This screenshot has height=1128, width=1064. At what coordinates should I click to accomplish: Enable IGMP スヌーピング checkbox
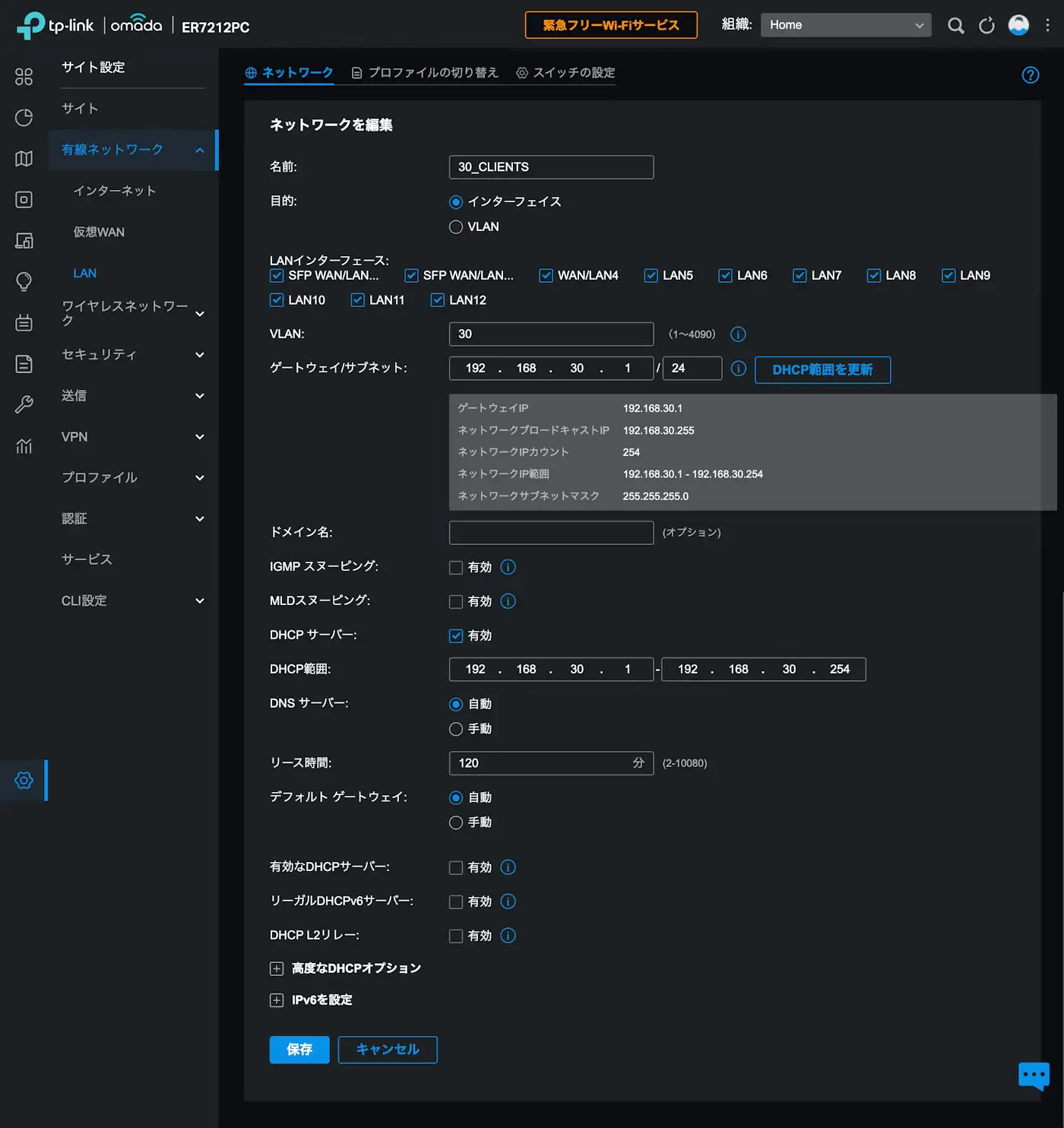pos(455,567)
